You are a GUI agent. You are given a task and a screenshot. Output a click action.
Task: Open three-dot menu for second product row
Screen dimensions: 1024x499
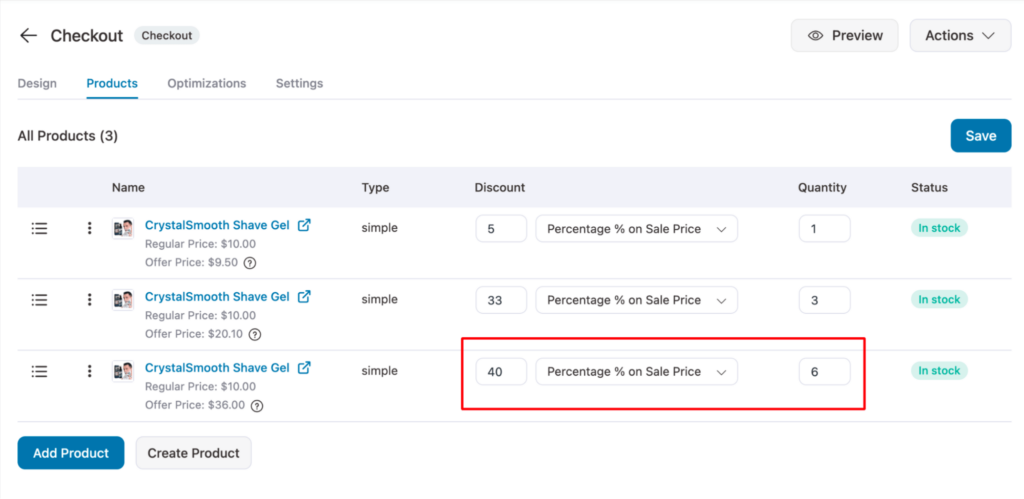[90, 299]
